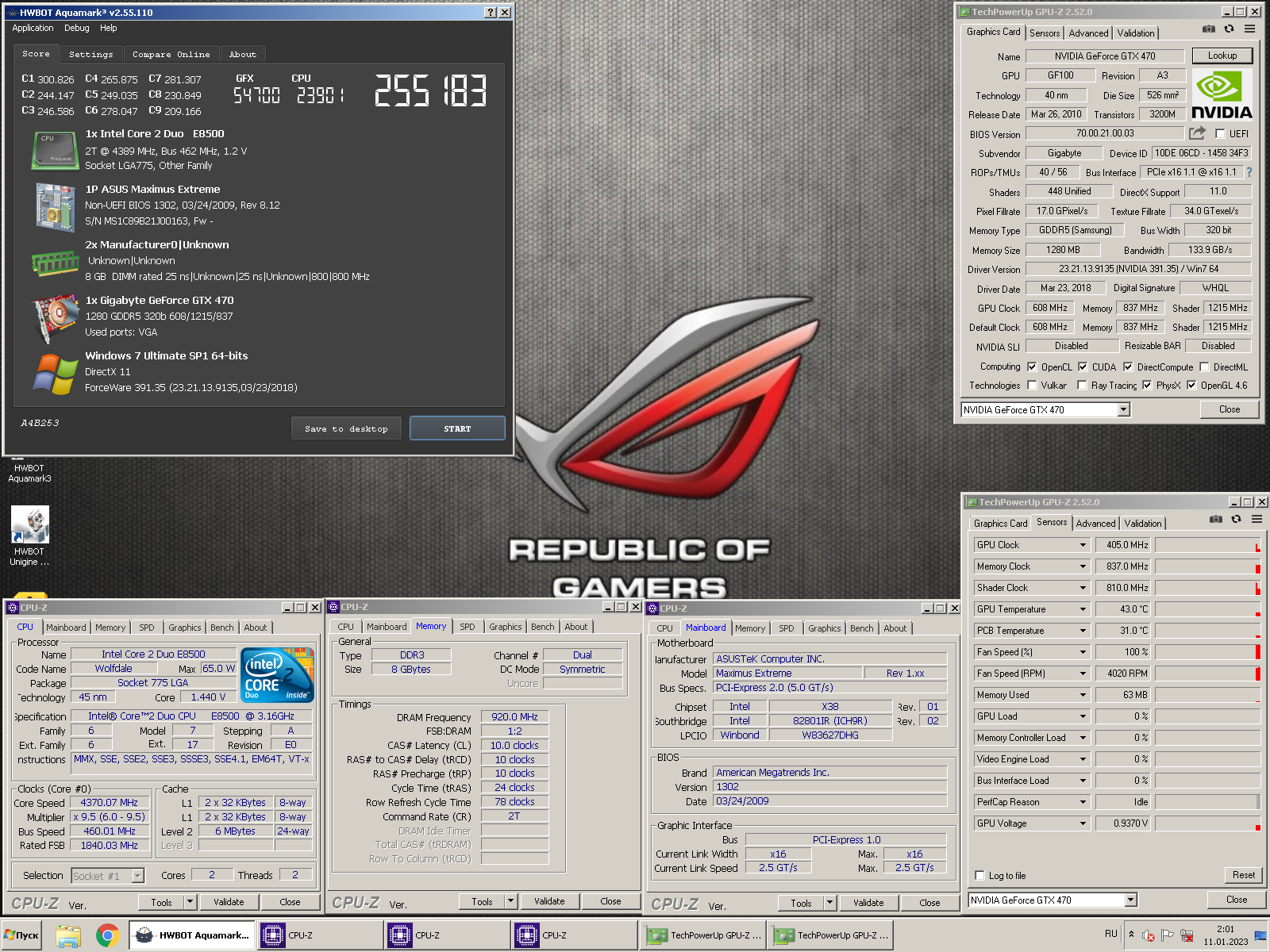Viewport: 1270px width, 952px height.
Task: Open the HWBOT Unigine desktop shortcut
Action: [x=29, y=535]
